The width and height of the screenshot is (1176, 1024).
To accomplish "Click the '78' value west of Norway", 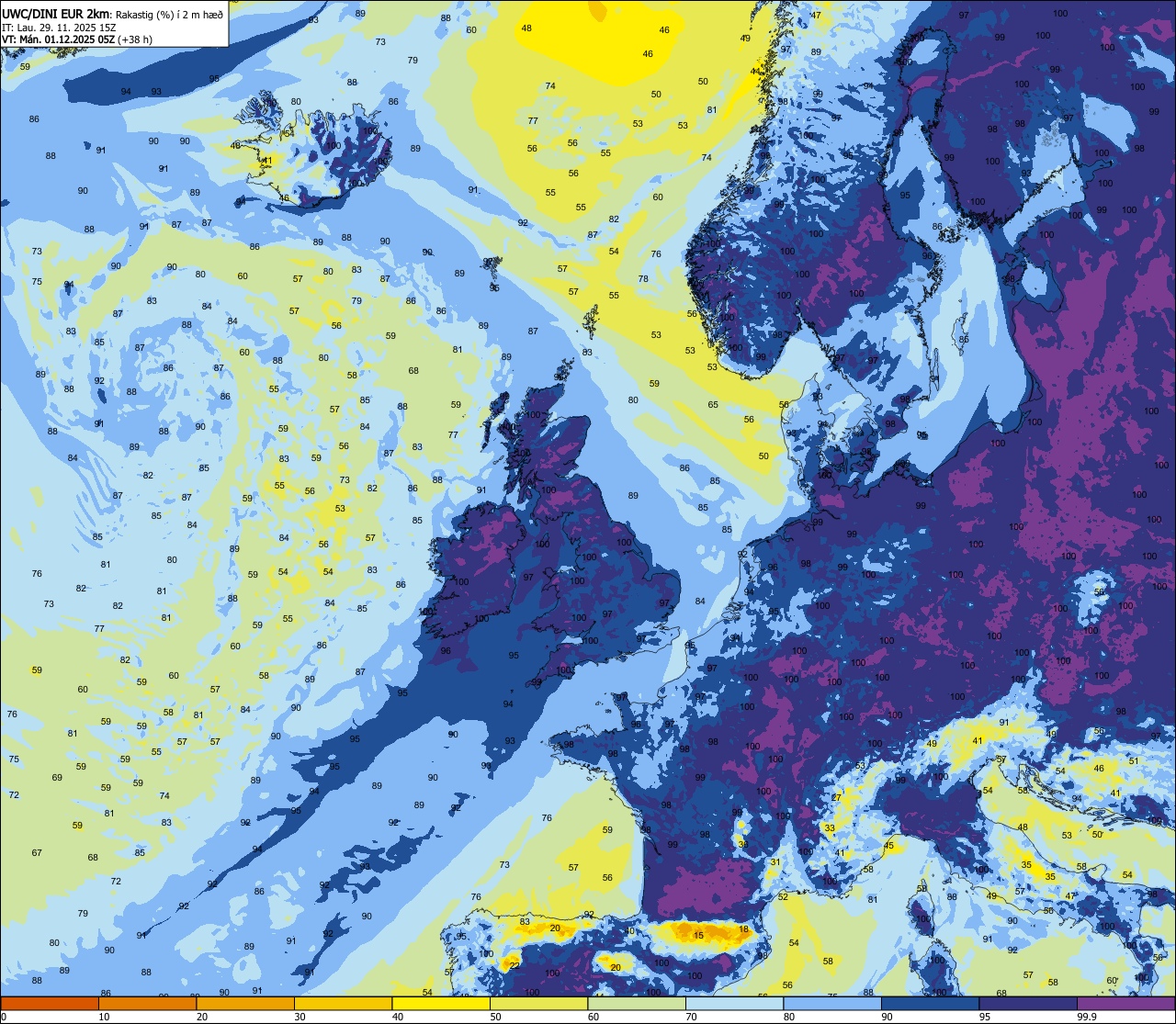I will pyautogui.click(x=643, y=279).
